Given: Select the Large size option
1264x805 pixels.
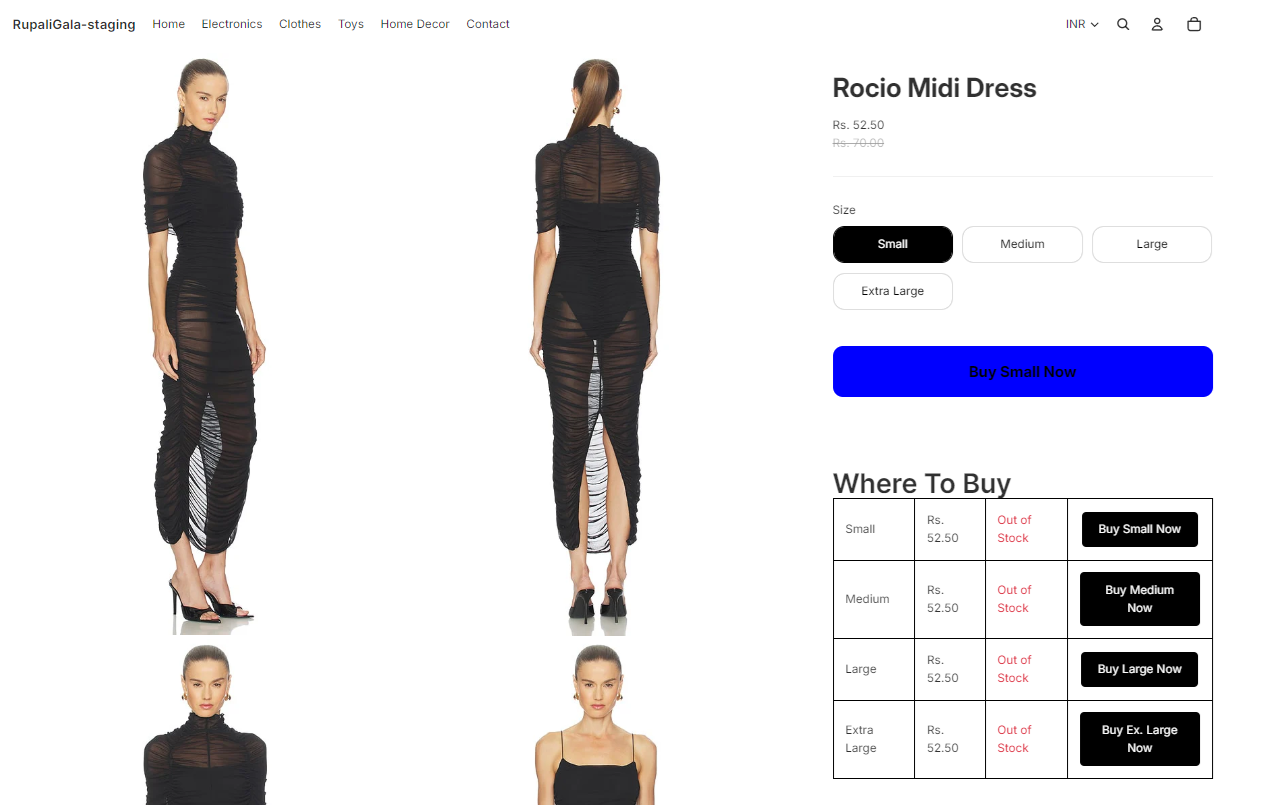Looking at the screenshot, I should (1152, 244).
